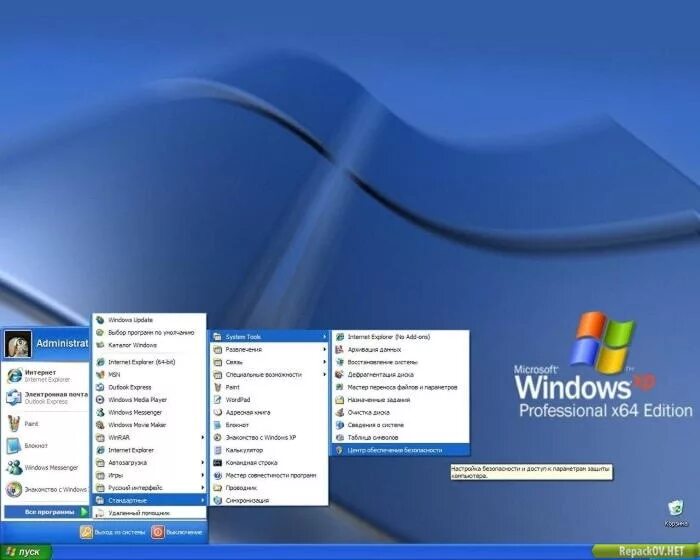Open Адресная книга
This screenshot has width=700, height=560.
(x=269, y=412)
